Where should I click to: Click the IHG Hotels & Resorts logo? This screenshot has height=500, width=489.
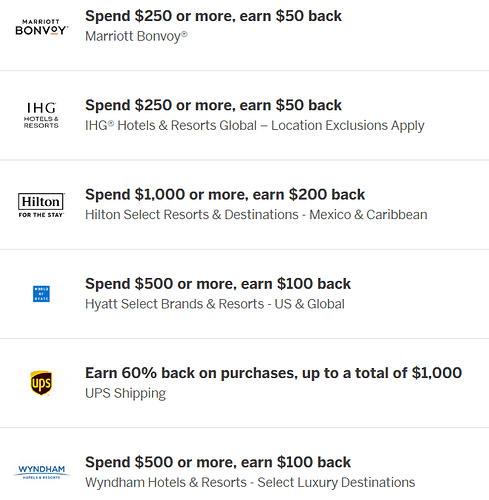click(41, 116)
